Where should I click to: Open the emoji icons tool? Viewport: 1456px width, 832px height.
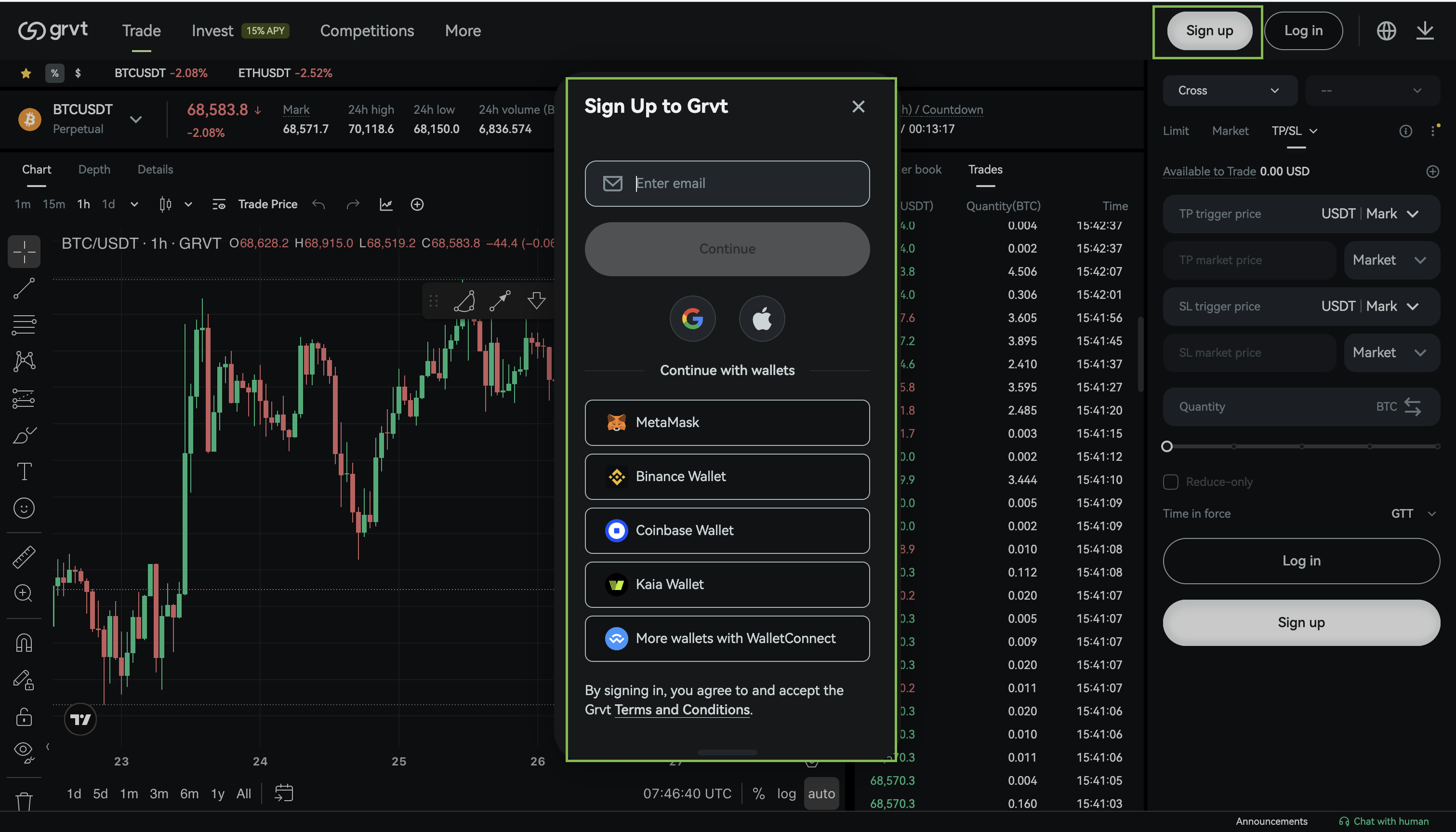pos(24,508)
